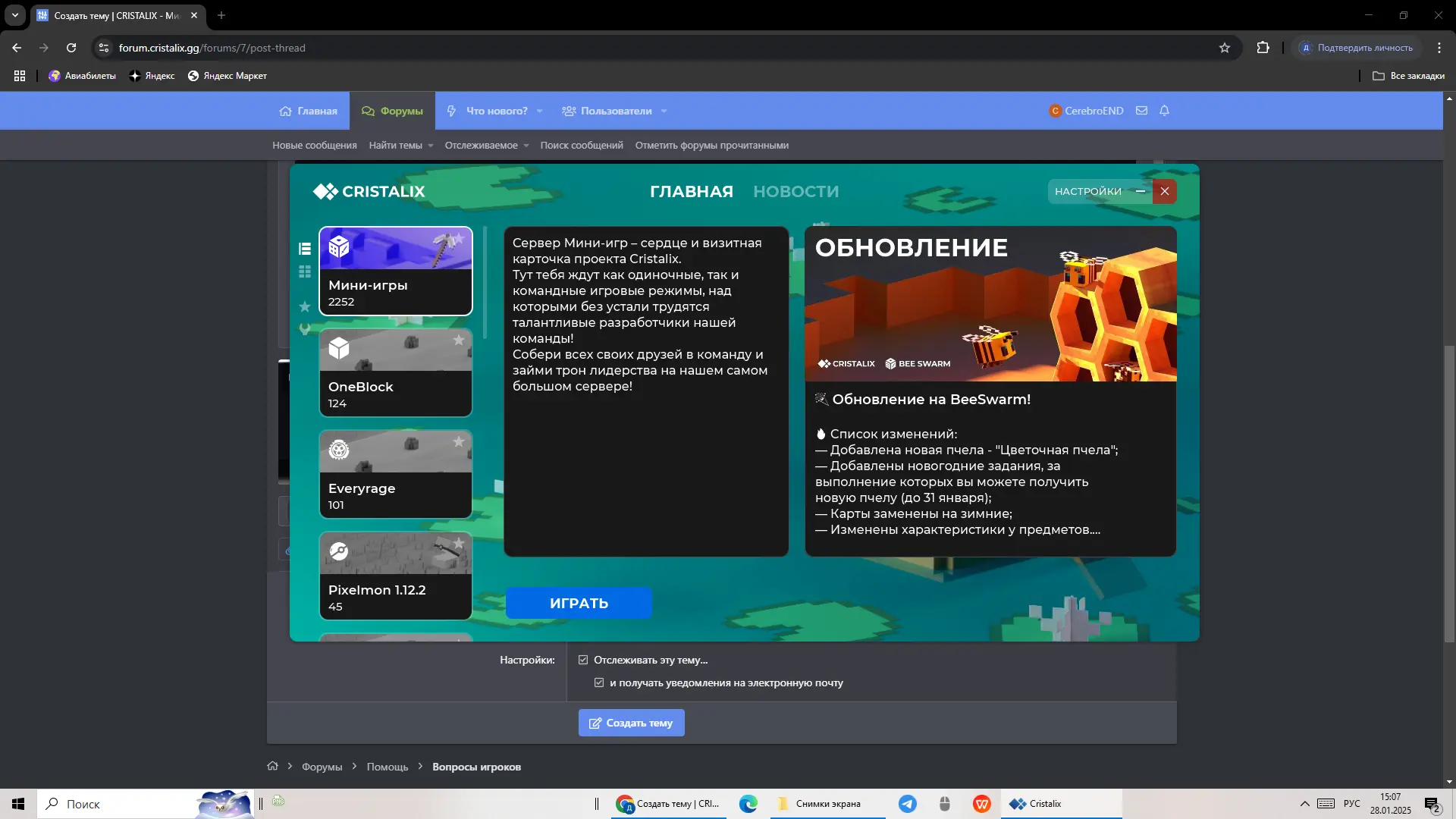Open the Главная forum nav item
The image size is (1456, 819).
point(308,111)
